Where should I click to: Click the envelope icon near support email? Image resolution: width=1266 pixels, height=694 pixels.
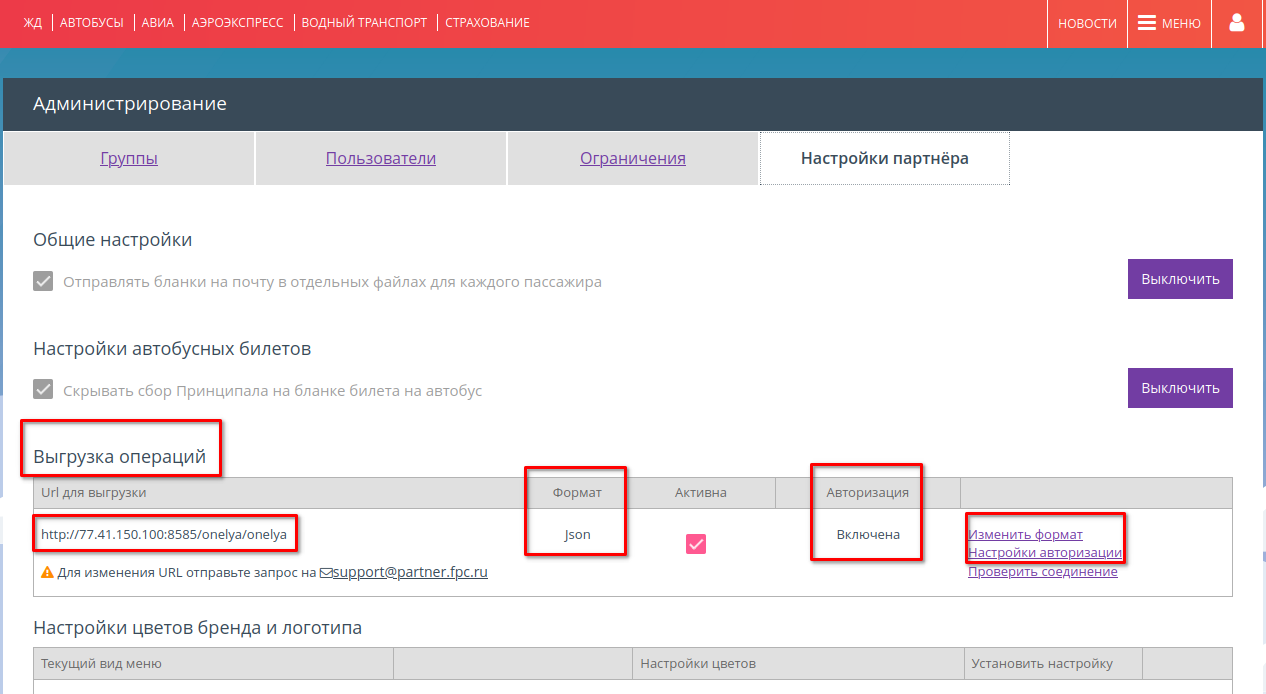coord(325,573)
